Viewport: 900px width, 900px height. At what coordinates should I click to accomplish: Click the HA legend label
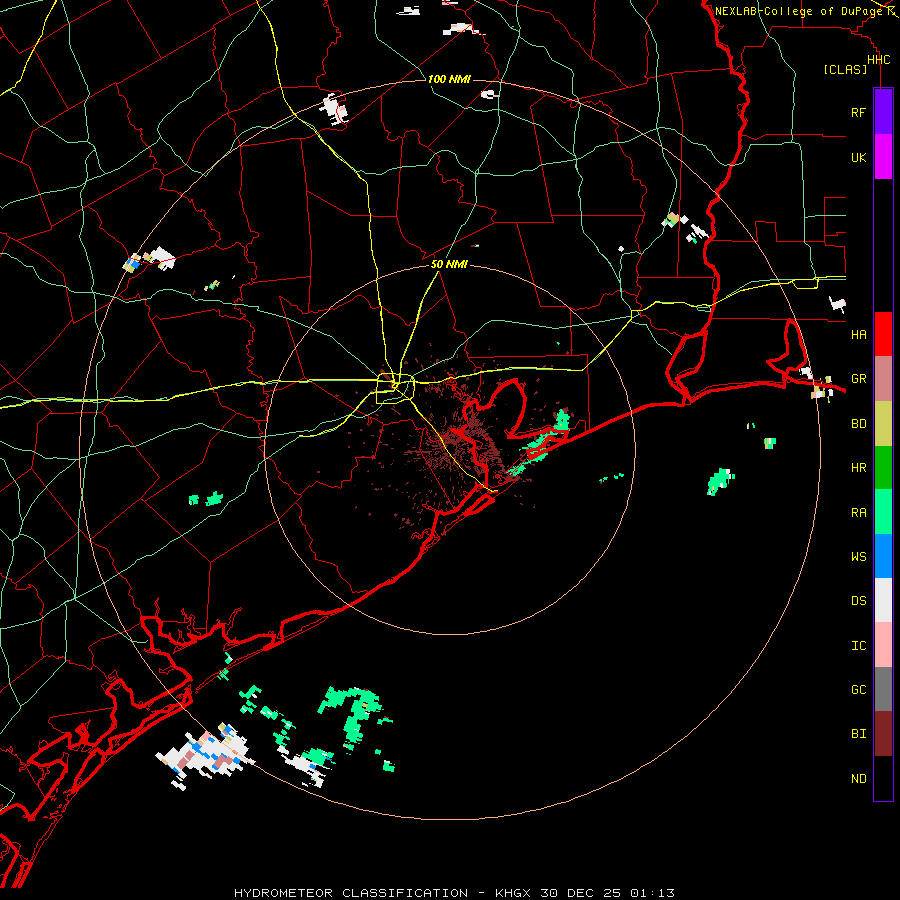point(858,335)
